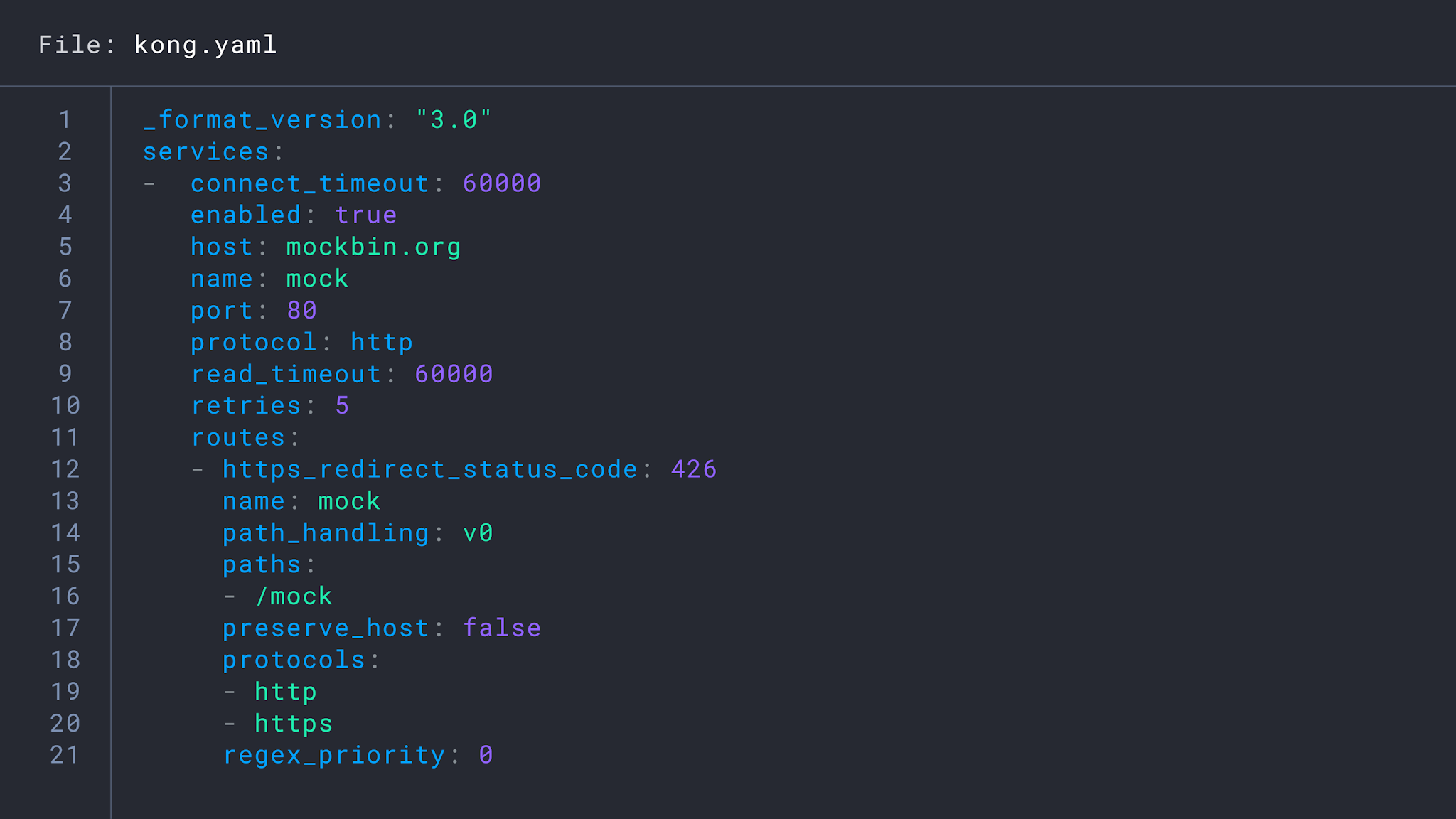The height and width of the screenshot is (819, 1456).
Task: Click the retries value 5
Action: 341,405
